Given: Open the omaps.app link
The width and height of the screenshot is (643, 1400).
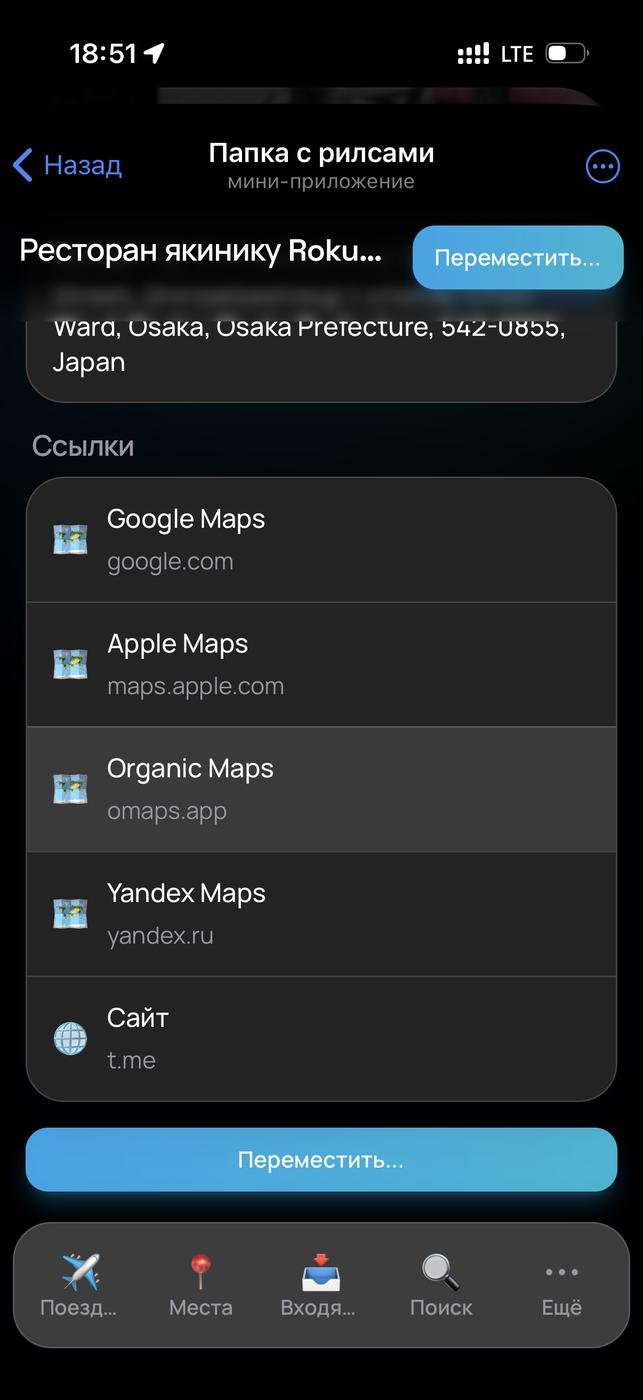Looking at the screenshot, I should (x=167, y=812).
